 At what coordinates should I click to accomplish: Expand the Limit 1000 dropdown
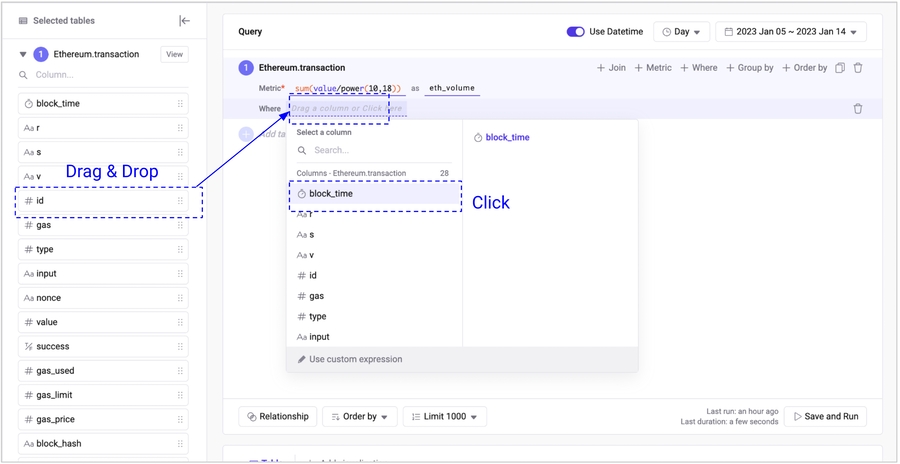pos(445,417)
